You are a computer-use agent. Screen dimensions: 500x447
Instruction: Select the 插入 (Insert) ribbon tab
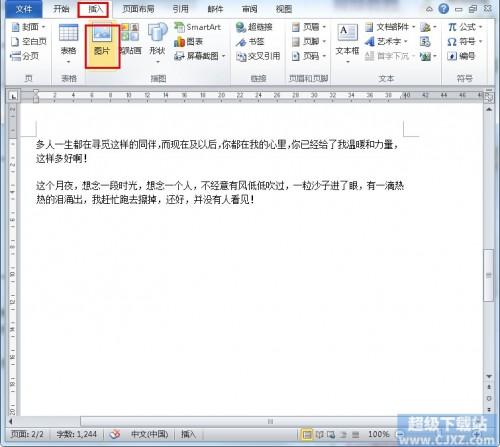click(x=95, y=9)
